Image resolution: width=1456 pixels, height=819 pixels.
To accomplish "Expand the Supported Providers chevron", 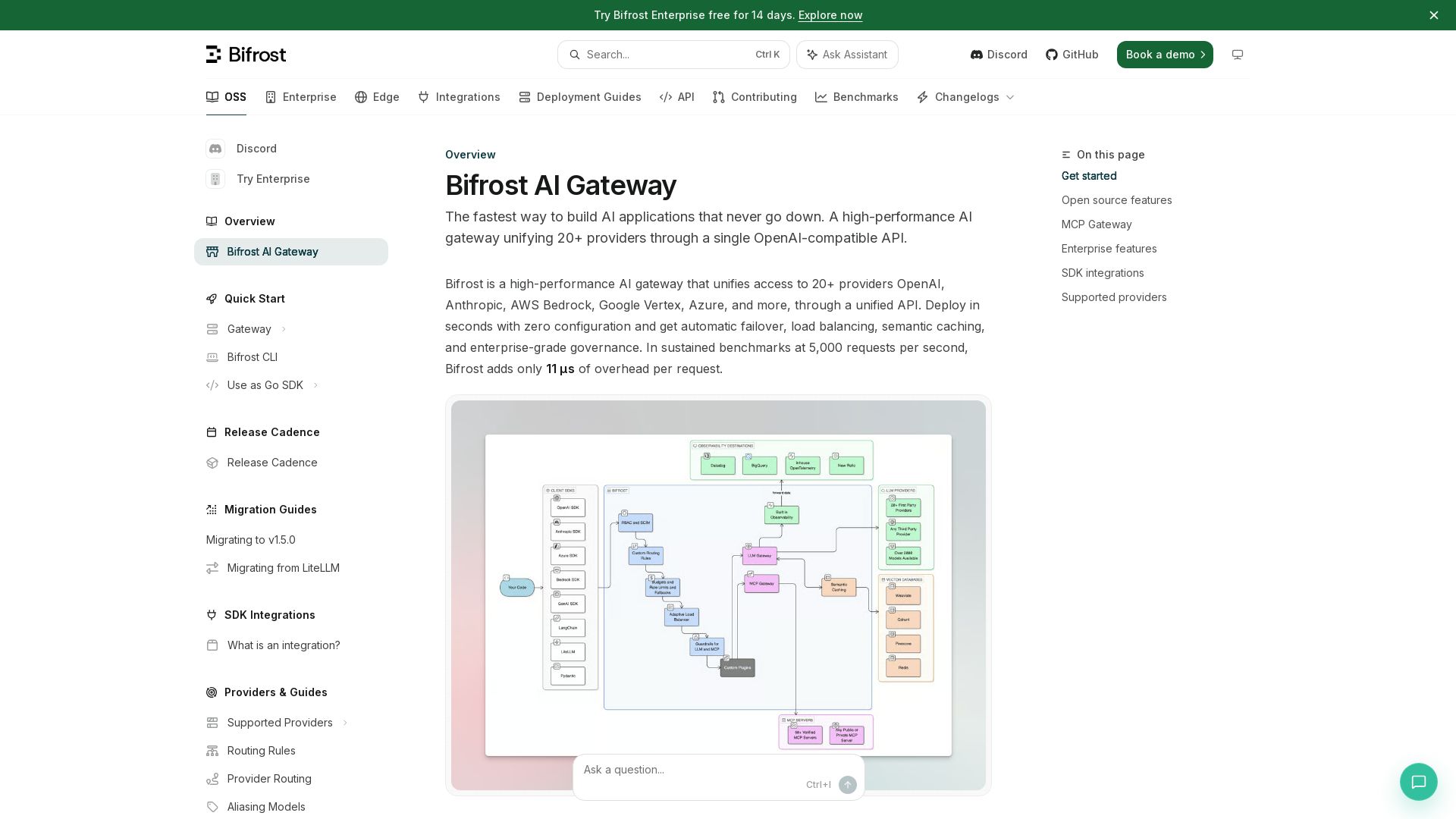I will tap(345, 723).
